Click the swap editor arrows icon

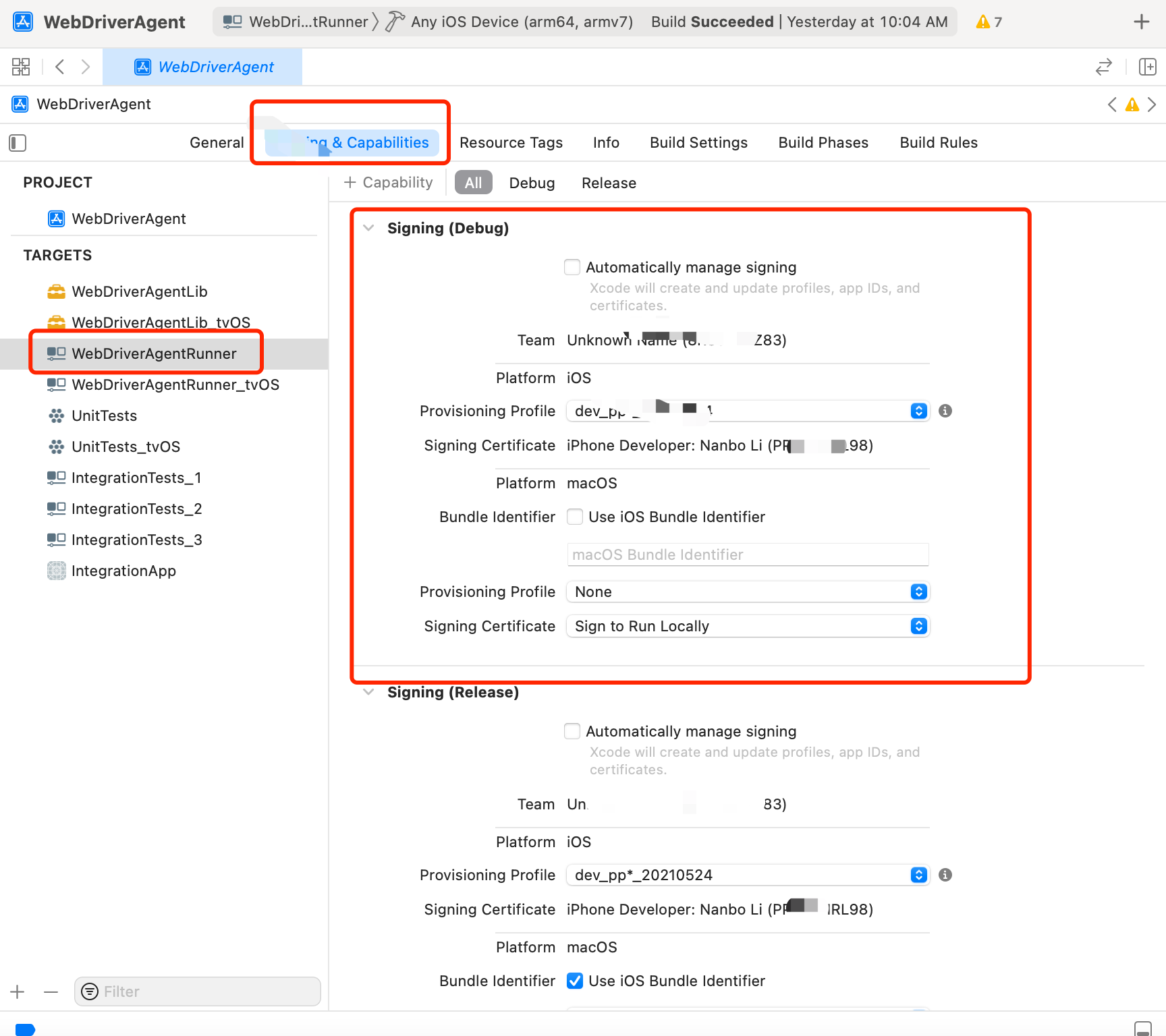pos(1104,67)
